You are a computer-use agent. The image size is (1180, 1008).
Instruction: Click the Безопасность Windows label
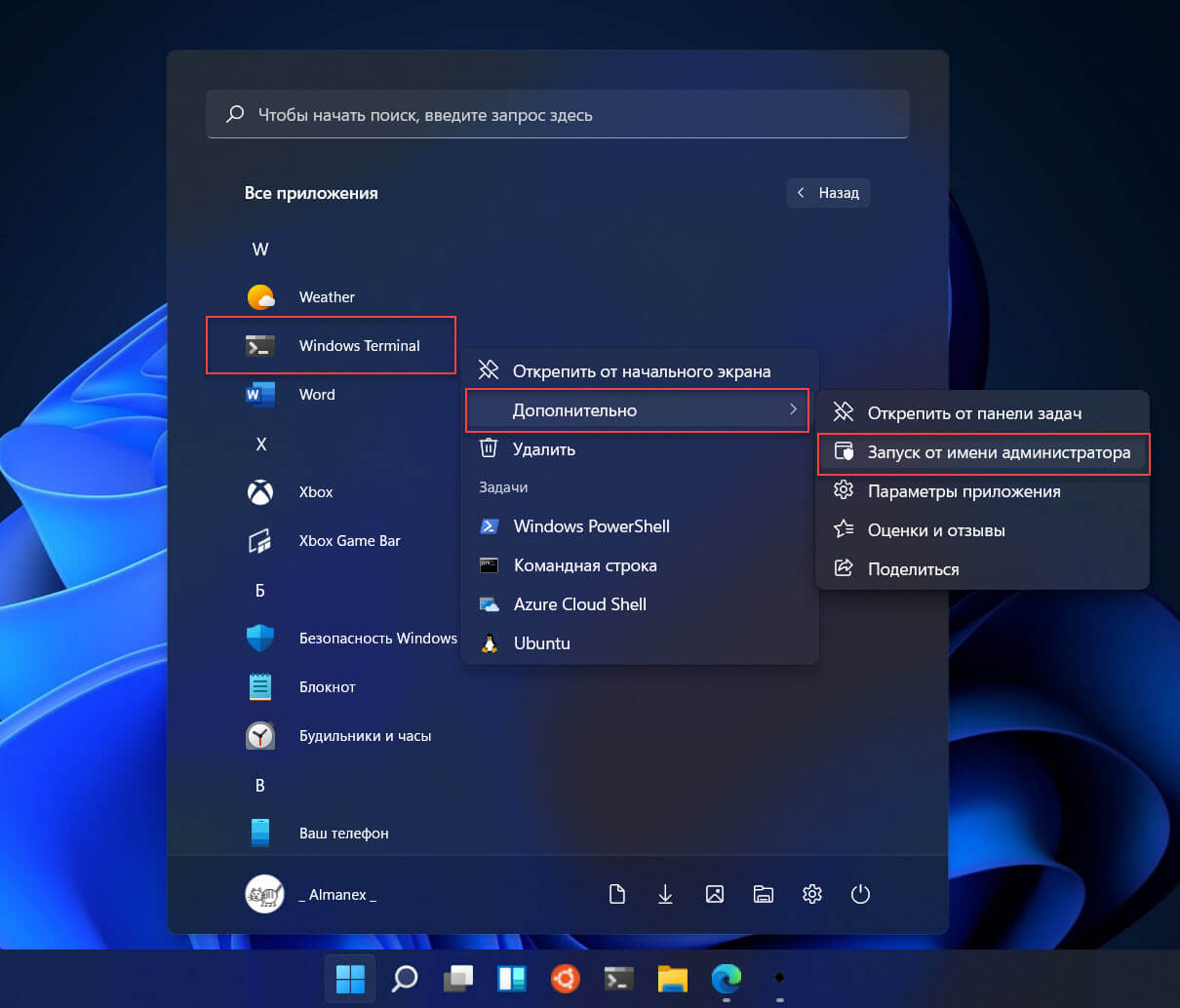378,639
